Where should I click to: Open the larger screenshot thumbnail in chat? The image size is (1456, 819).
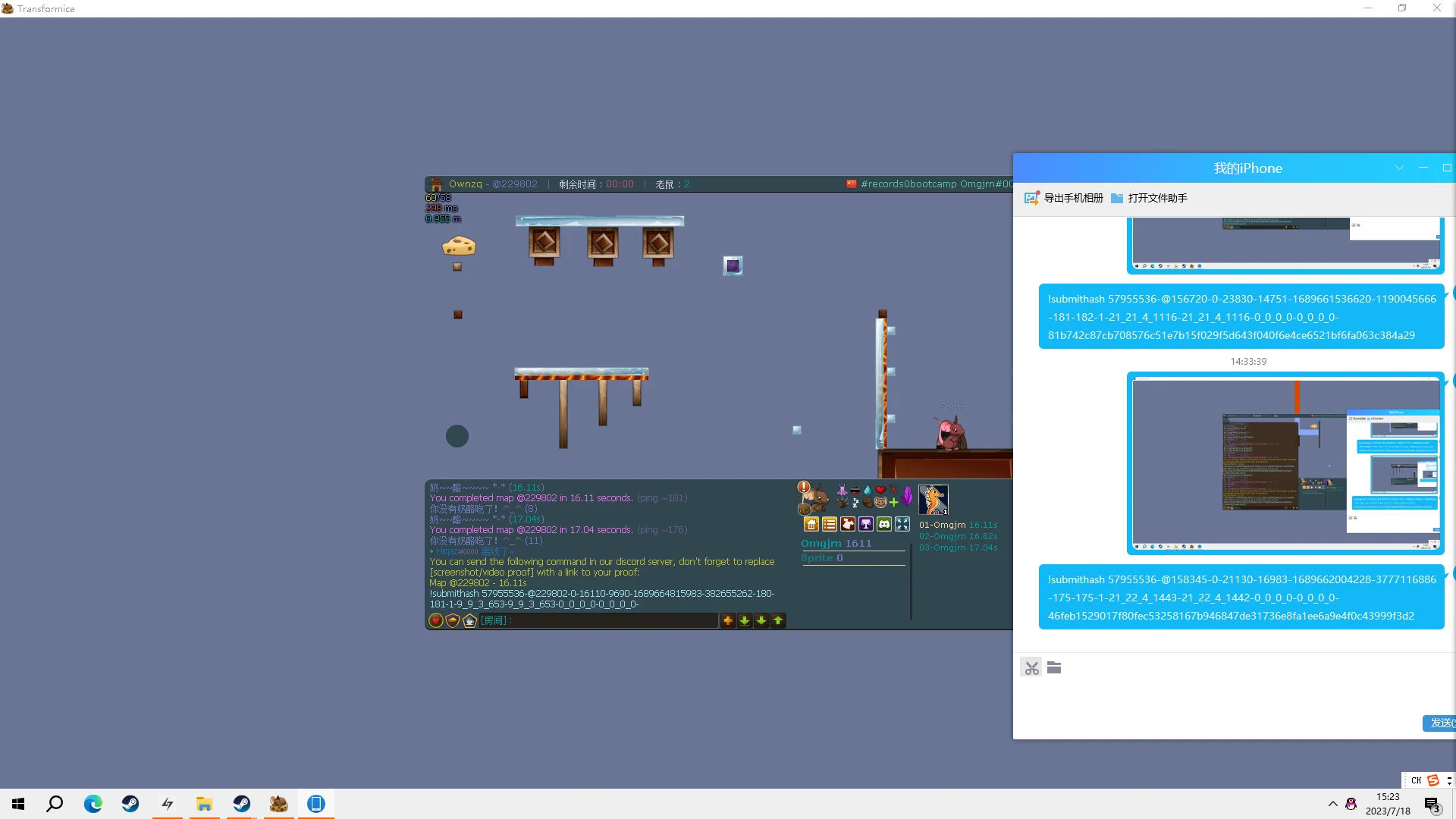[1285, 463]
